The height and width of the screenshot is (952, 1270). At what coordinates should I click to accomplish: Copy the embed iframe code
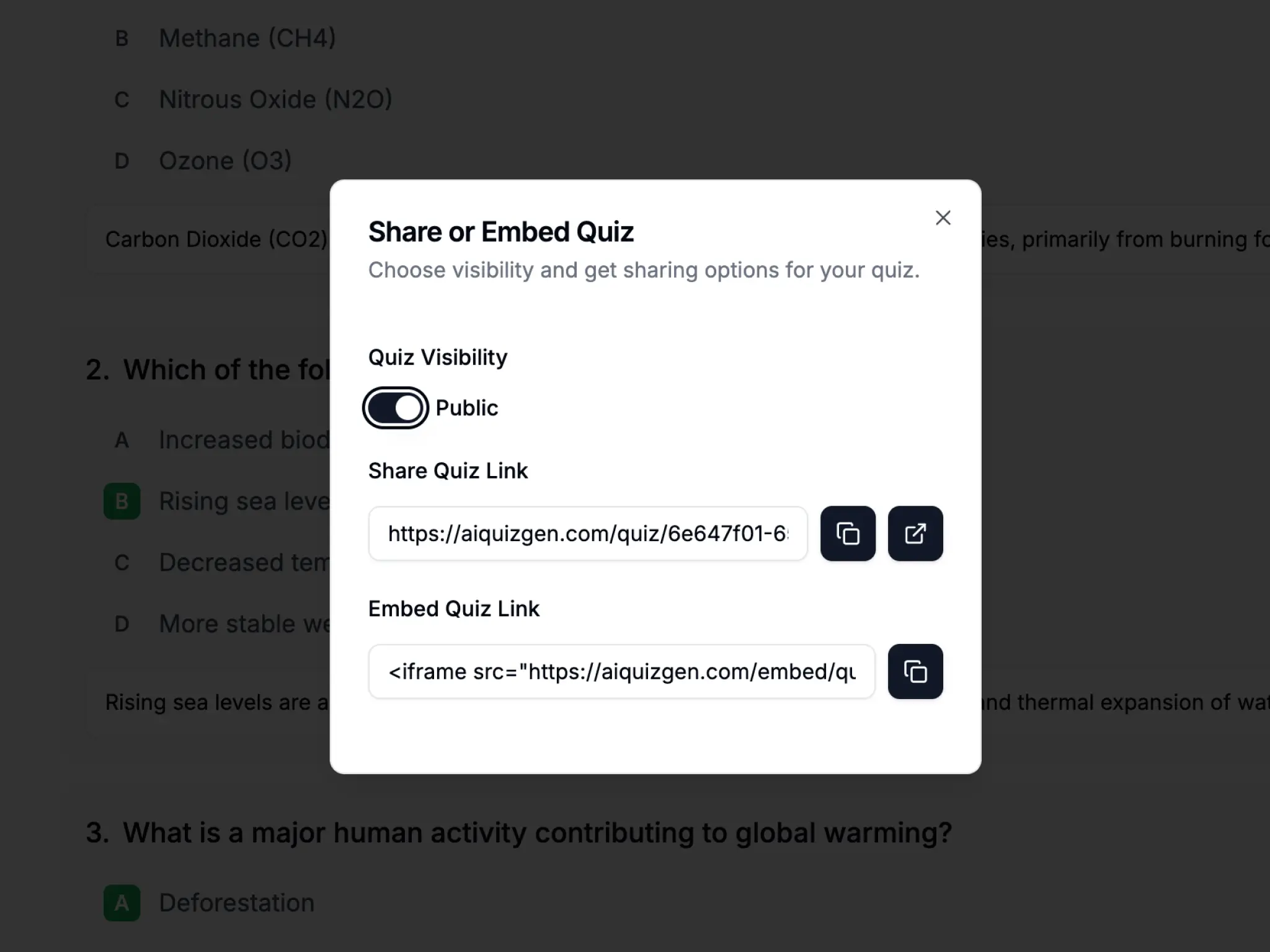[915, 672]
